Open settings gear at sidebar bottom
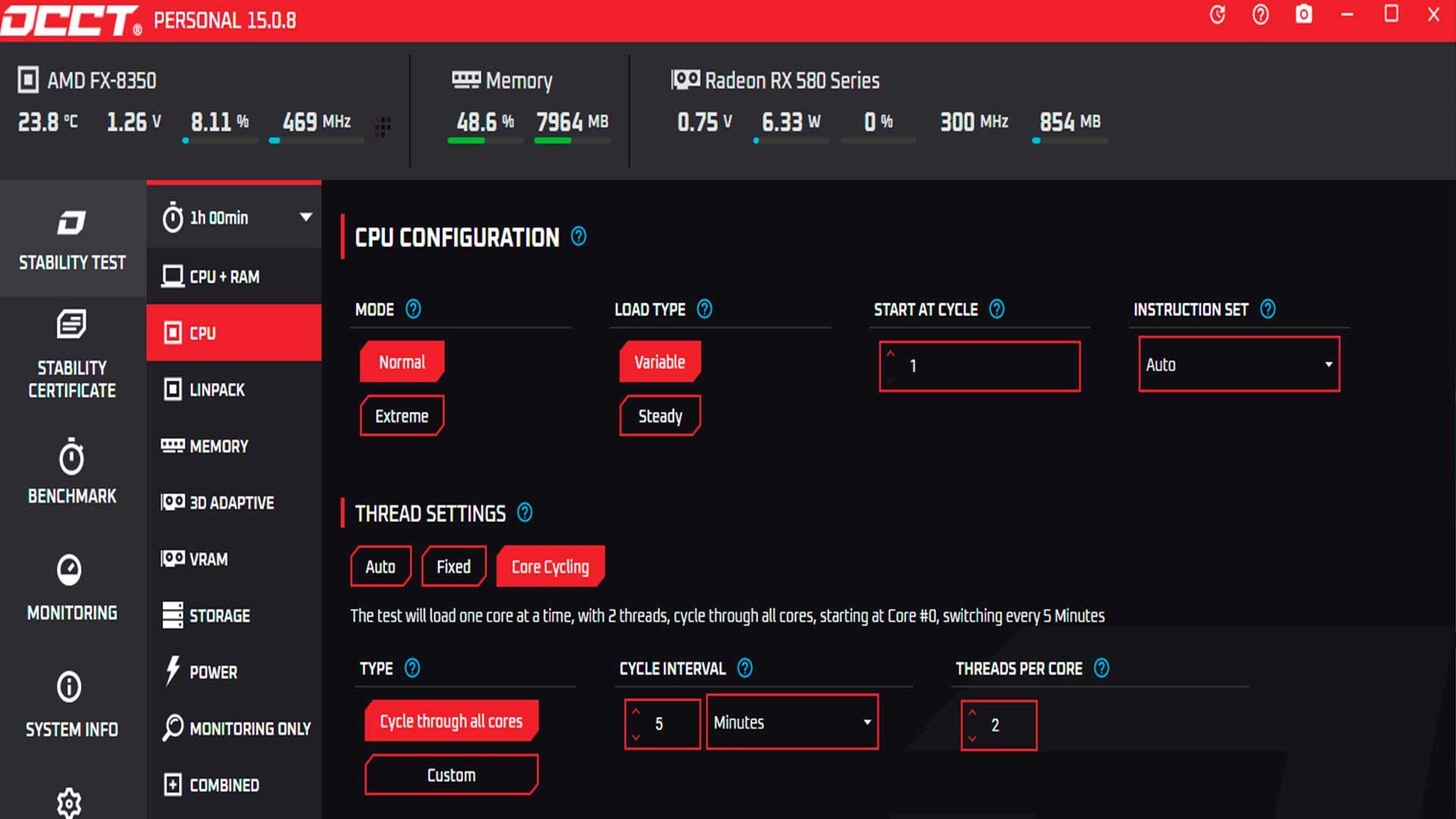1456x819 pixels. (x=69, y=802)
